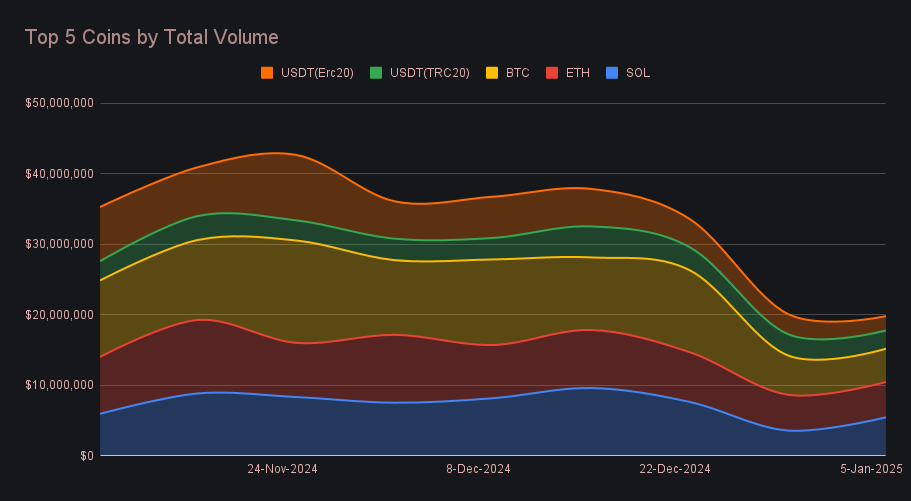
Task: Select the ETH legend text
Action: coord(577,73)
